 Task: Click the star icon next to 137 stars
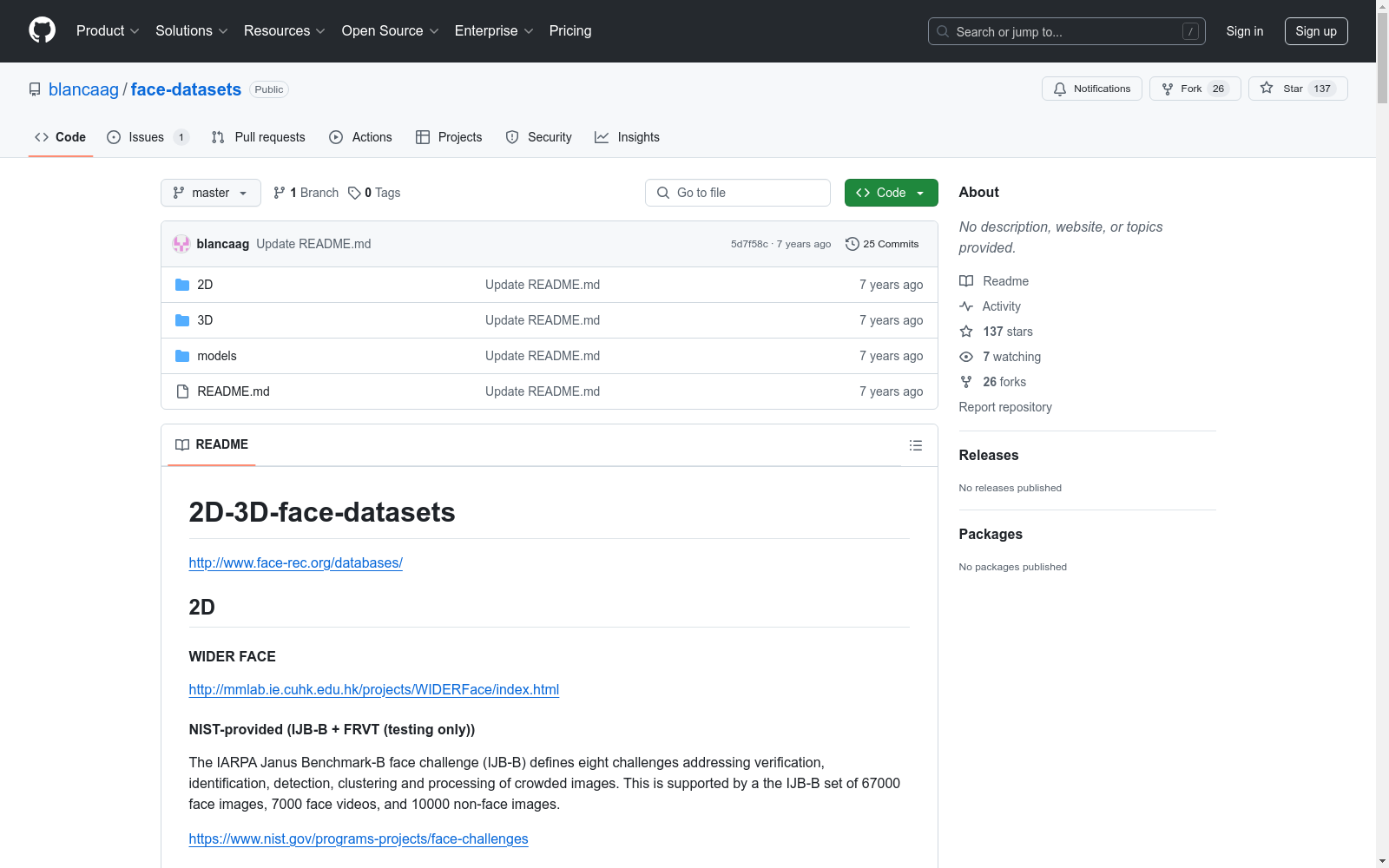click(966, 332)
